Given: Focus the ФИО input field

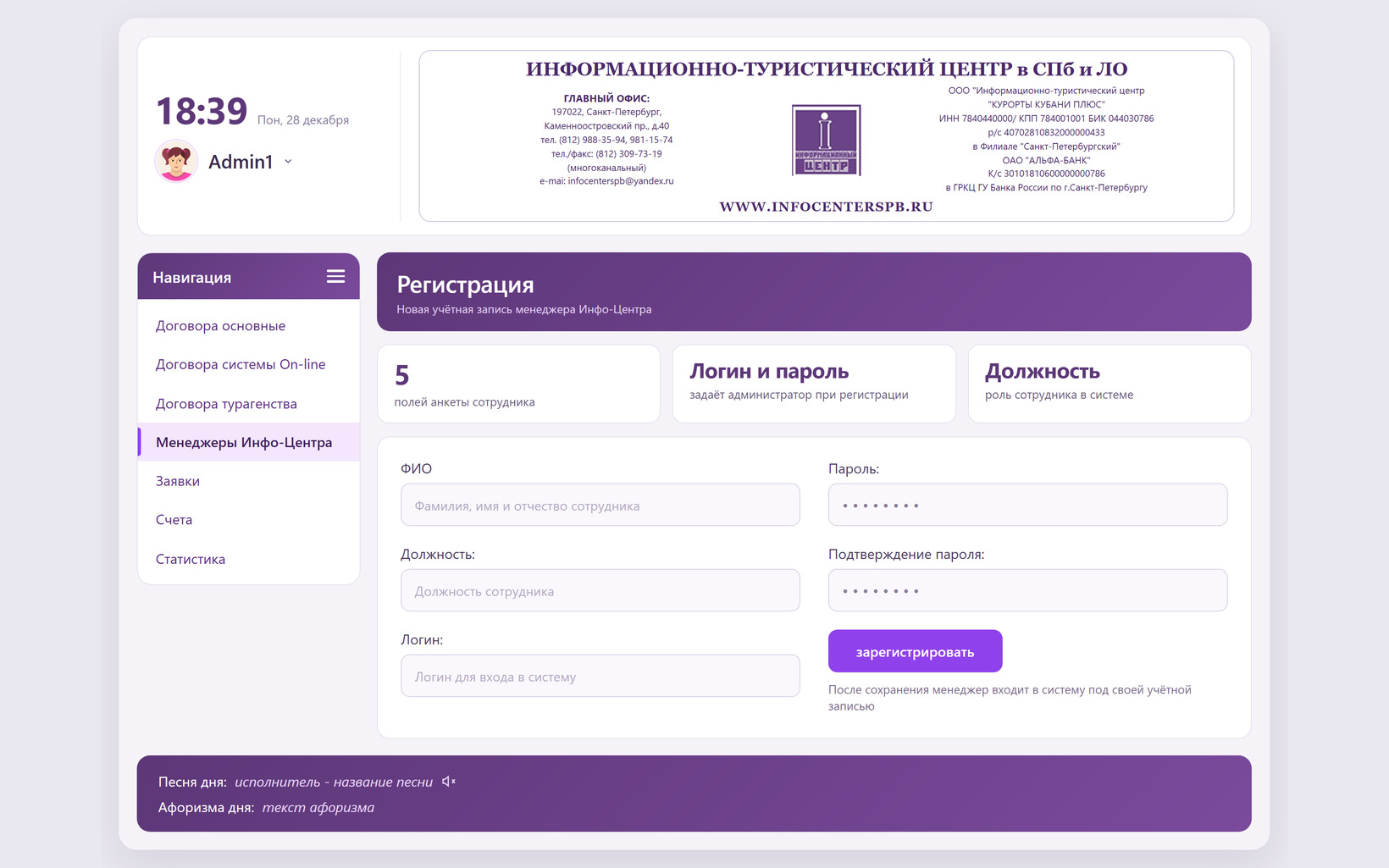Looking at the screenshot, I should tap(600, 505).
